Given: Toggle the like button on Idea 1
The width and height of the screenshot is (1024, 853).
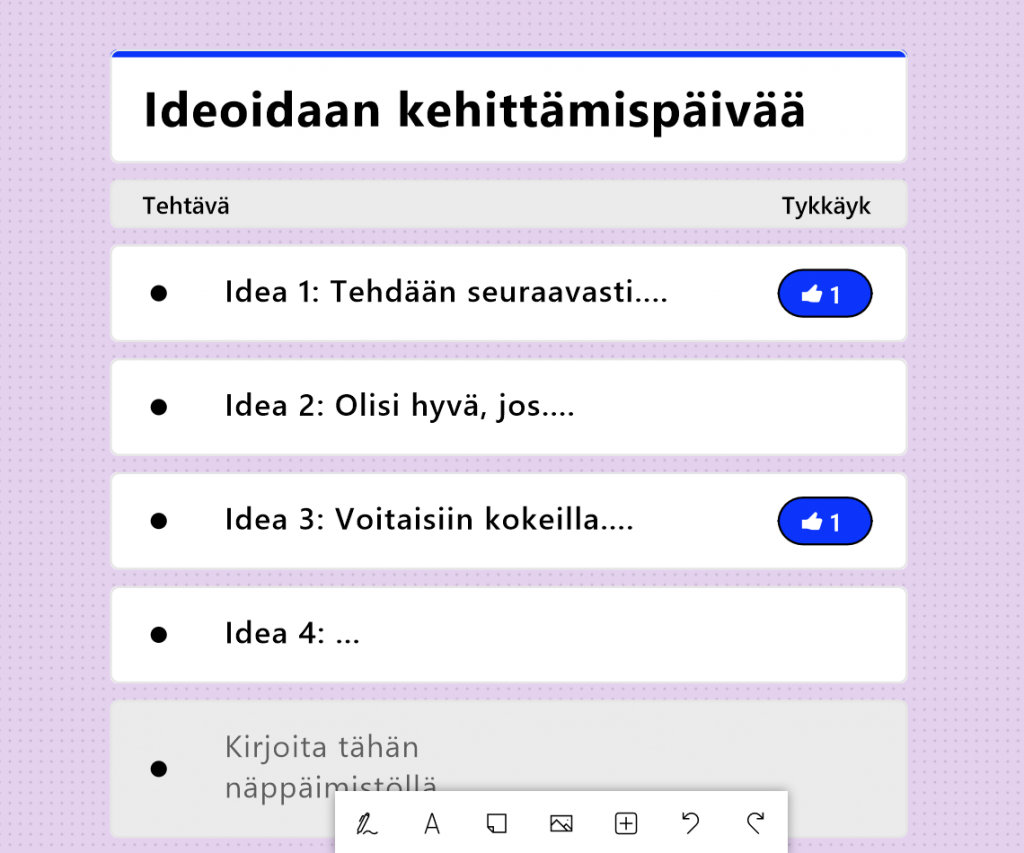Looking at the screenshot, I should [x=824, y=294].
